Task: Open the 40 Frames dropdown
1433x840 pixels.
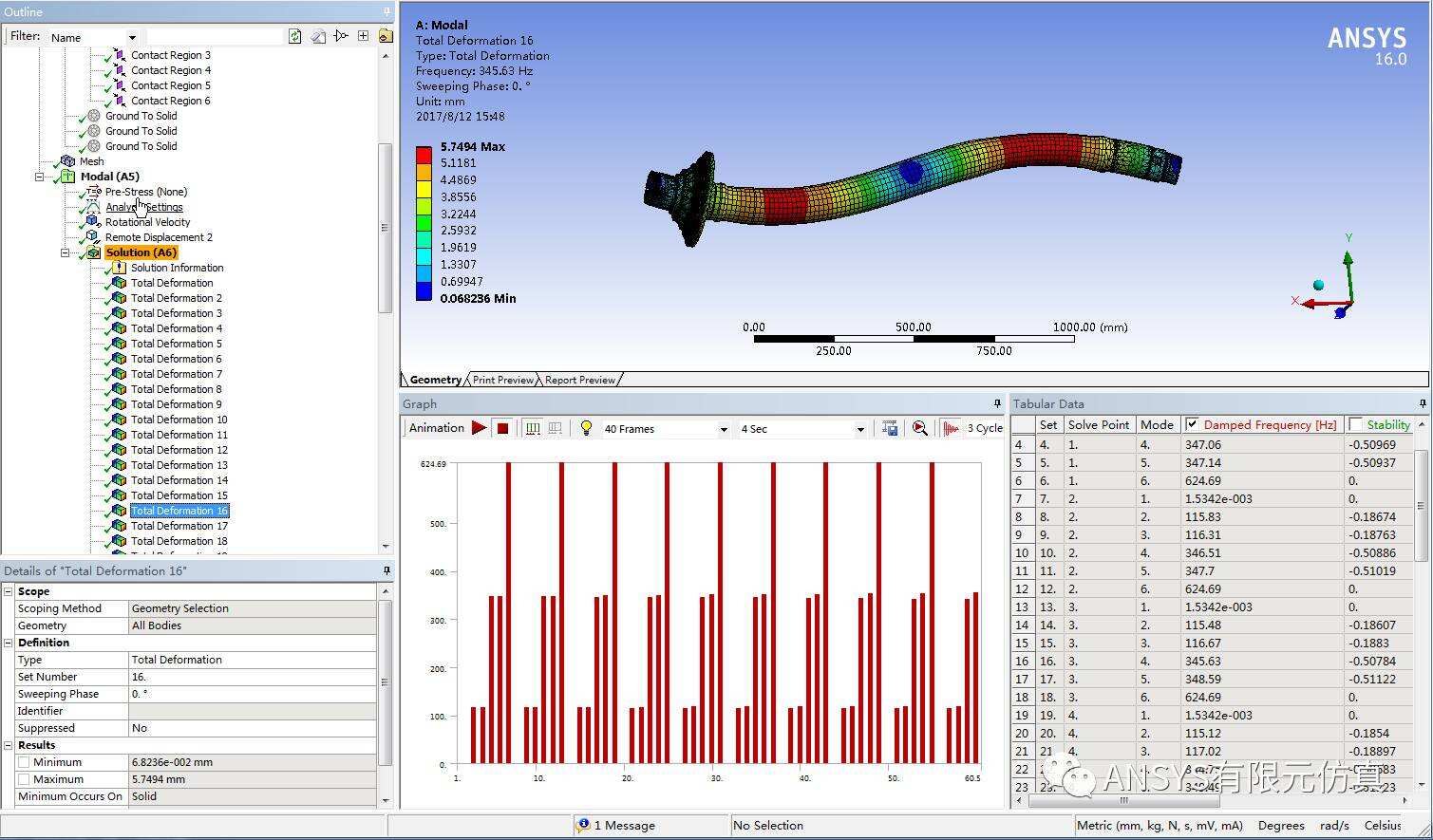Action: click(665, 429)
